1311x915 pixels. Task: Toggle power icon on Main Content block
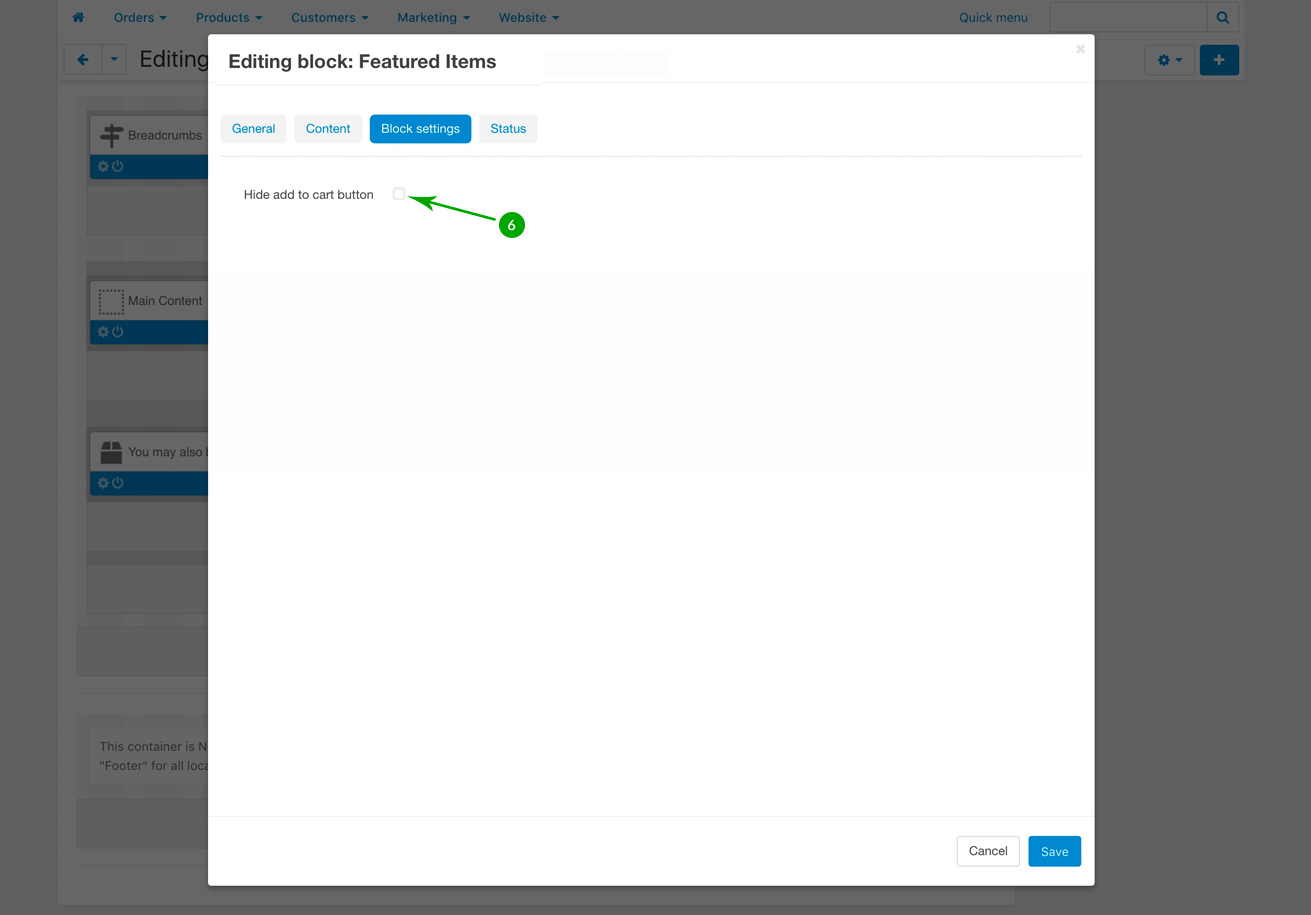[x=118, y=331]
